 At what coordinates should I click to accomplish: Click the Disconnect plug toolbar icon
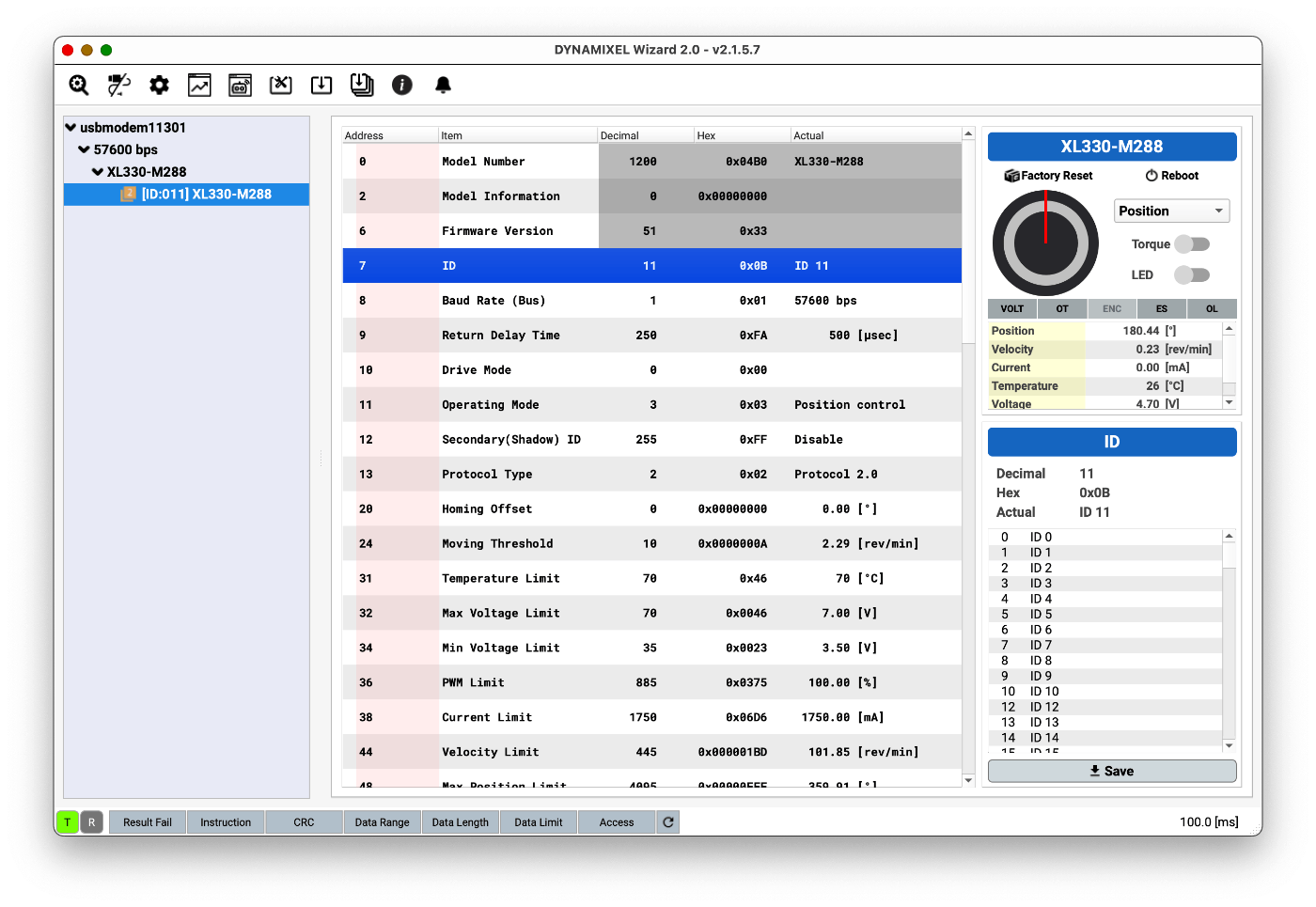pos(119,86)
